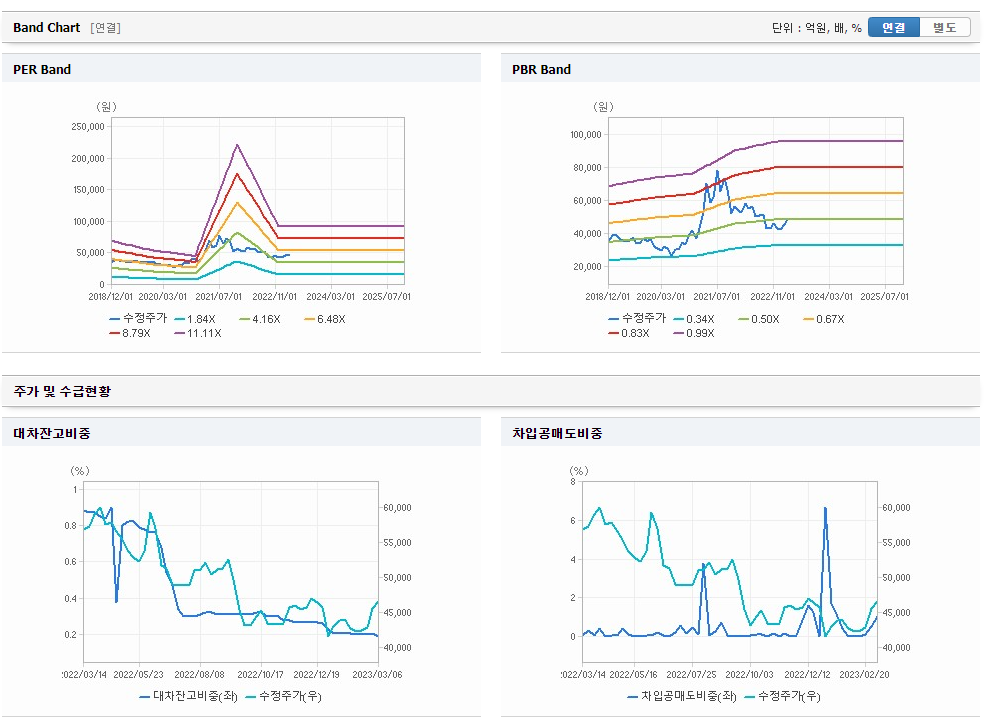993x723 pixels.
Task: Toggle the 0.99X legend in PBR Band
Action: pyautogui.click(x=694, y=333)
